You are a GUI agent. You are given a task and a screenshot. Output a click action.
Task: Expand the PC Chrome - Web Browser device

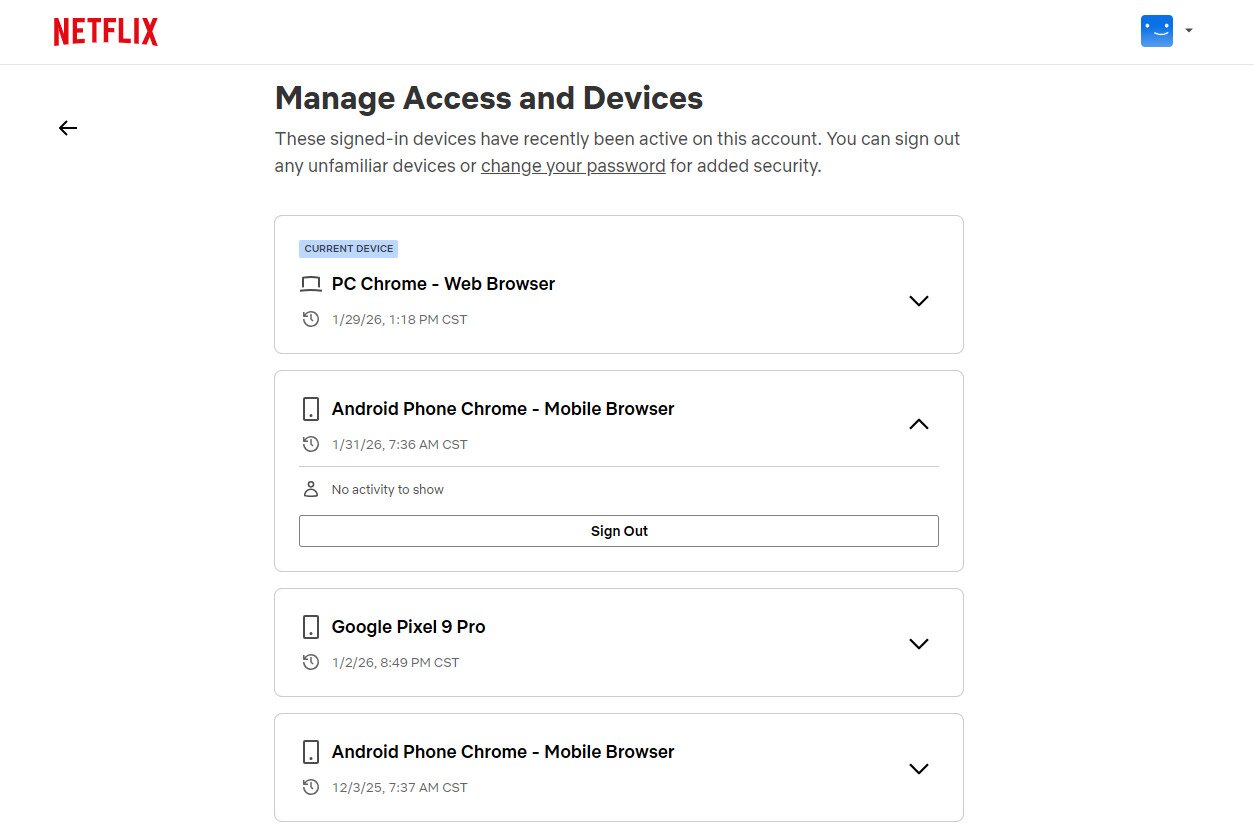[x=918, y=300]
